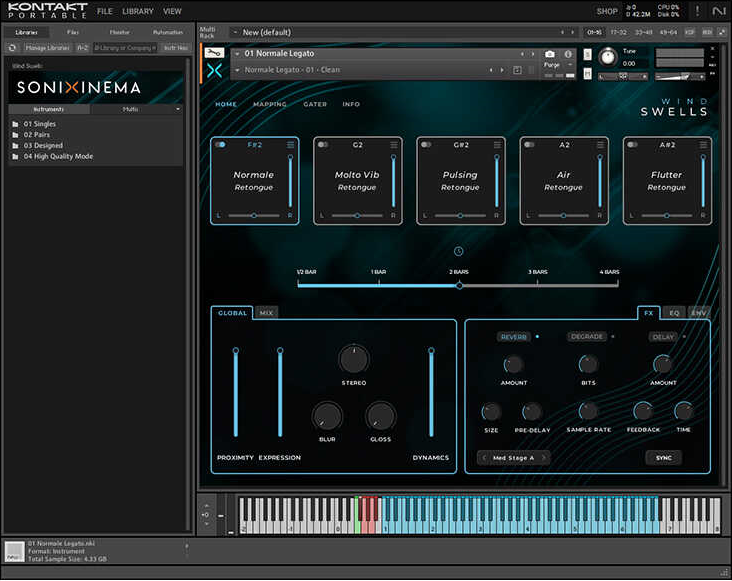This screenshot has height=581, width=732.
Task: Click the next reverb preset arrow by Med Stage A
Action: (x=543, y=458)
